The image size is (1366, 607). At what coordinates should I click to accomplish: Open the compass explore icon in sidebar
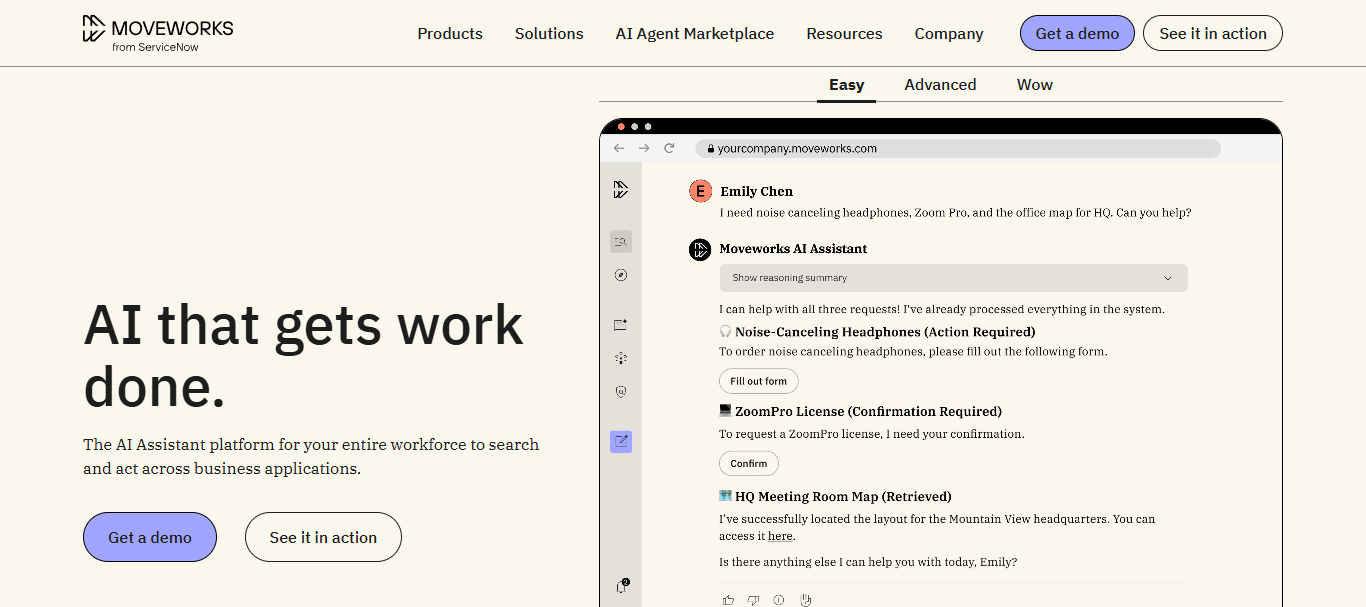click(621, 275)
